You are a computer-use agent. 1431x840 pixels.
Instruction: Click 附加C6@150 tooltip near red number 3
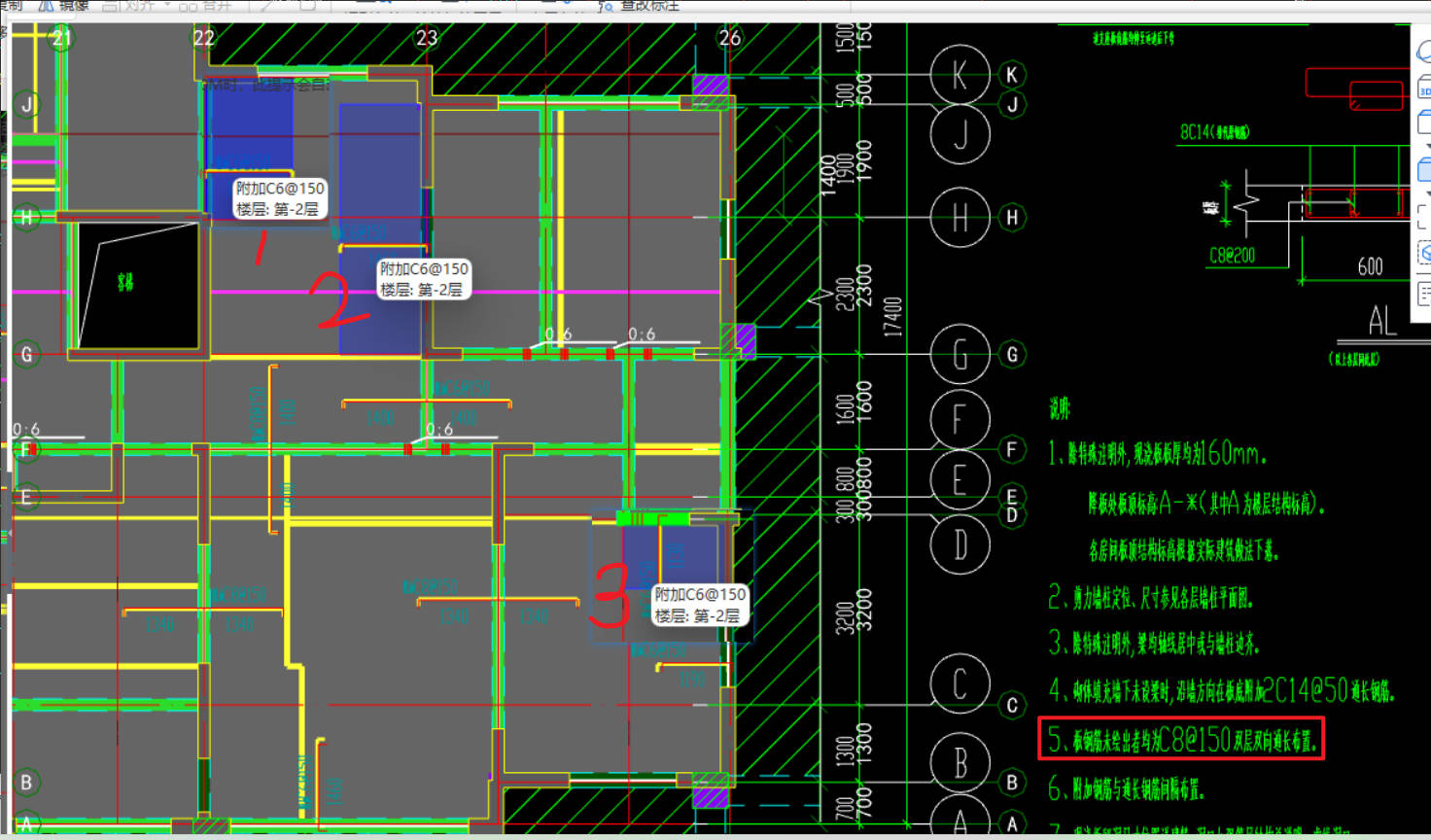pyautogui.click(x=700, y=605)
